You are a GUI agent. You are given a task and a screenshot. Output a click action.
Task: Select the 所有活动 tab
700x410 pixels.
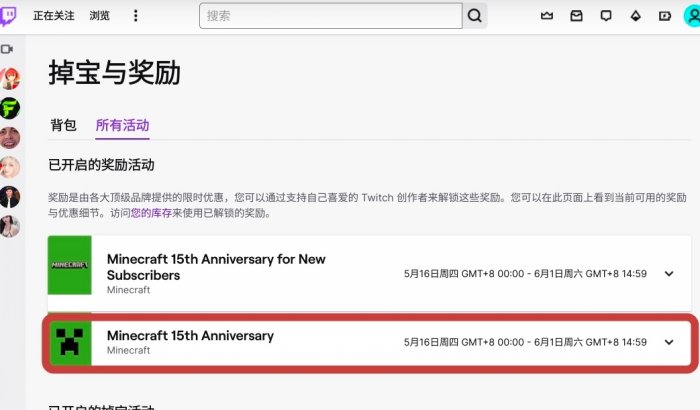[x=122, y=125]
